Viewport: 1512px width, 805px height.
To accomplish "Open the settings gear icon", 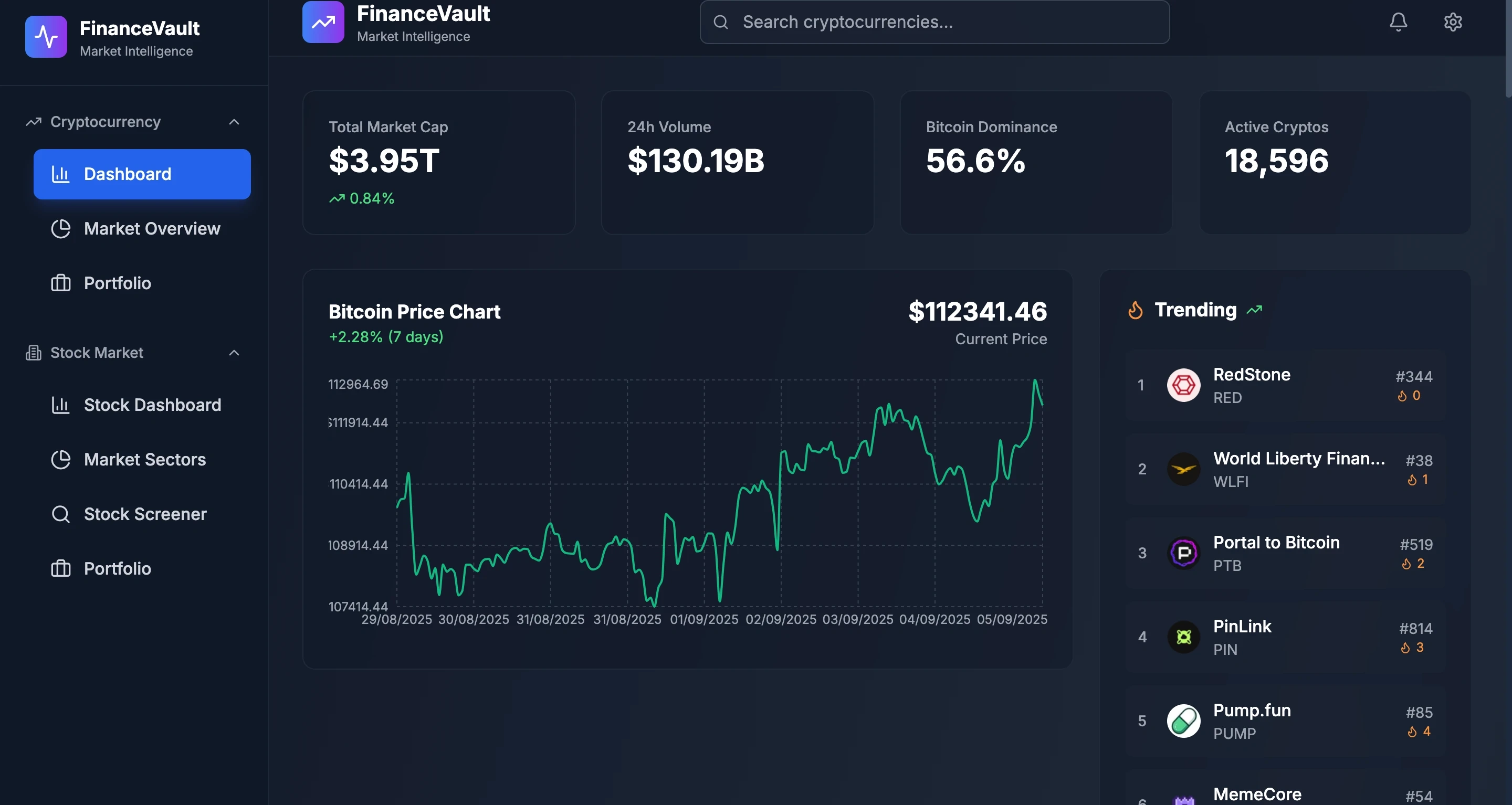I will (x=1453, y=22).
